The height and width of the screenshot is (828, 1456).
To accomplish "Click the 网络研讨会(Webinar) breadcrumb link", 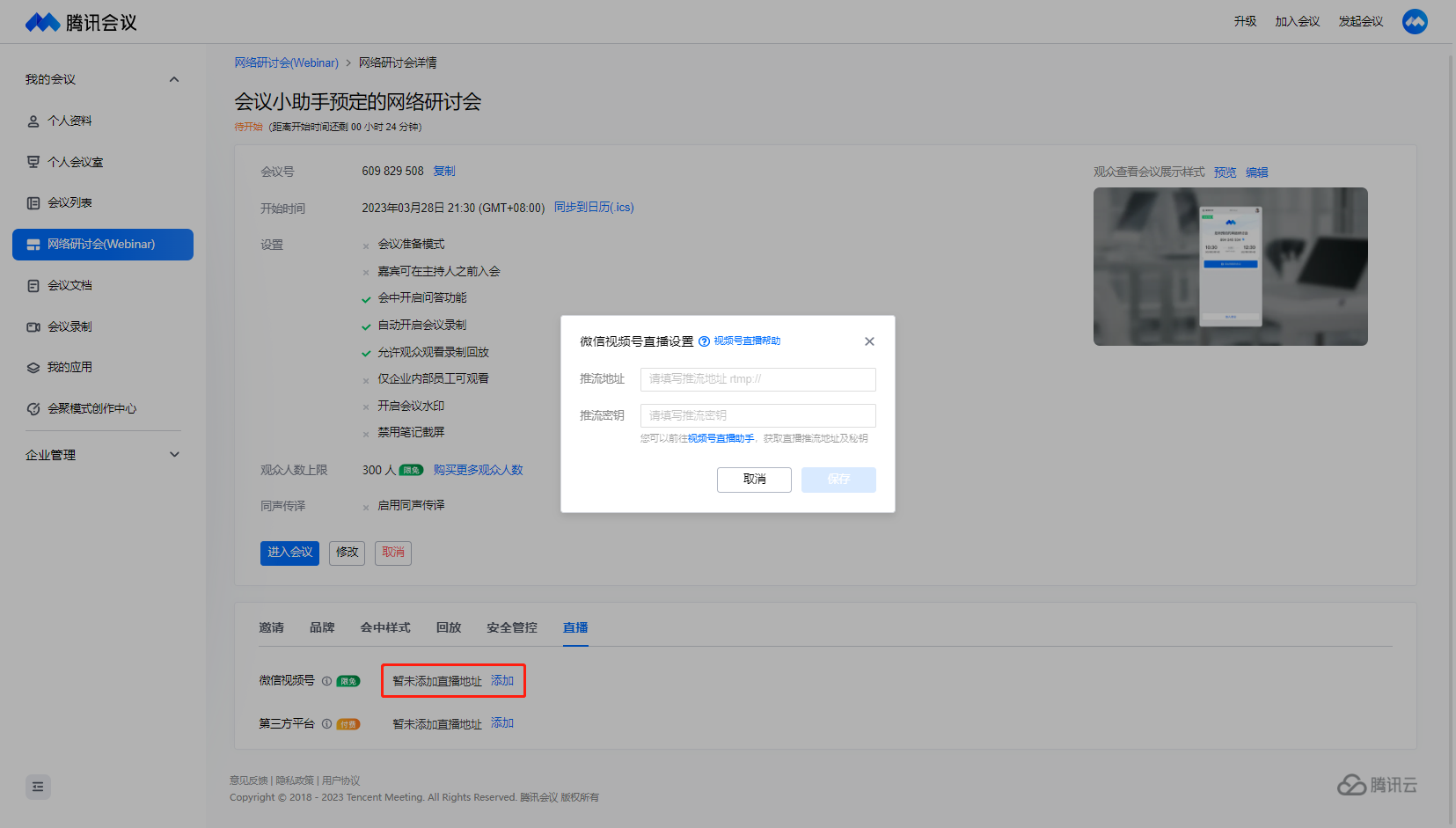I will pyautogui.click(x=286, y=63).
